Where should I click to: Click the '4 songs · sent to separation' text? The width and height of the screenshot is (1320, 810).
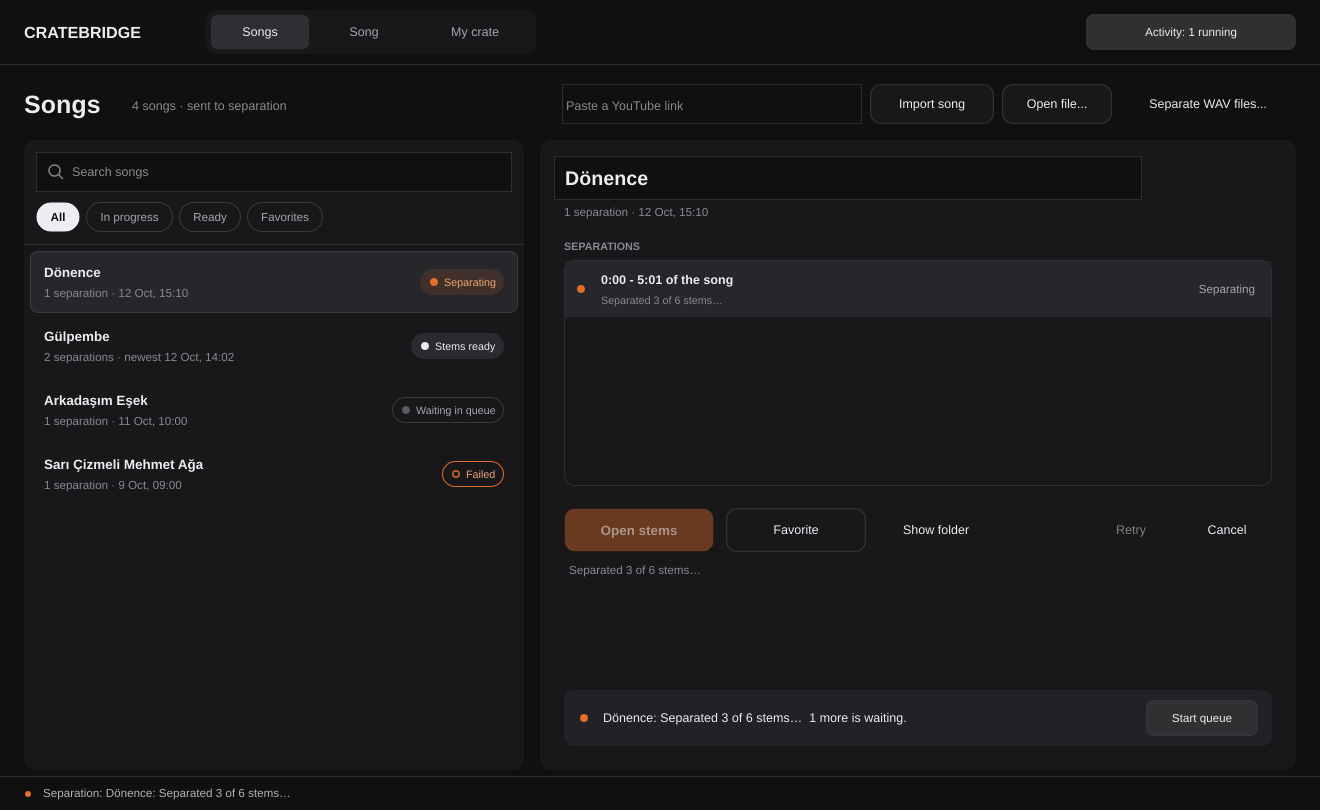pyautogui.click(x=209, y=106)
